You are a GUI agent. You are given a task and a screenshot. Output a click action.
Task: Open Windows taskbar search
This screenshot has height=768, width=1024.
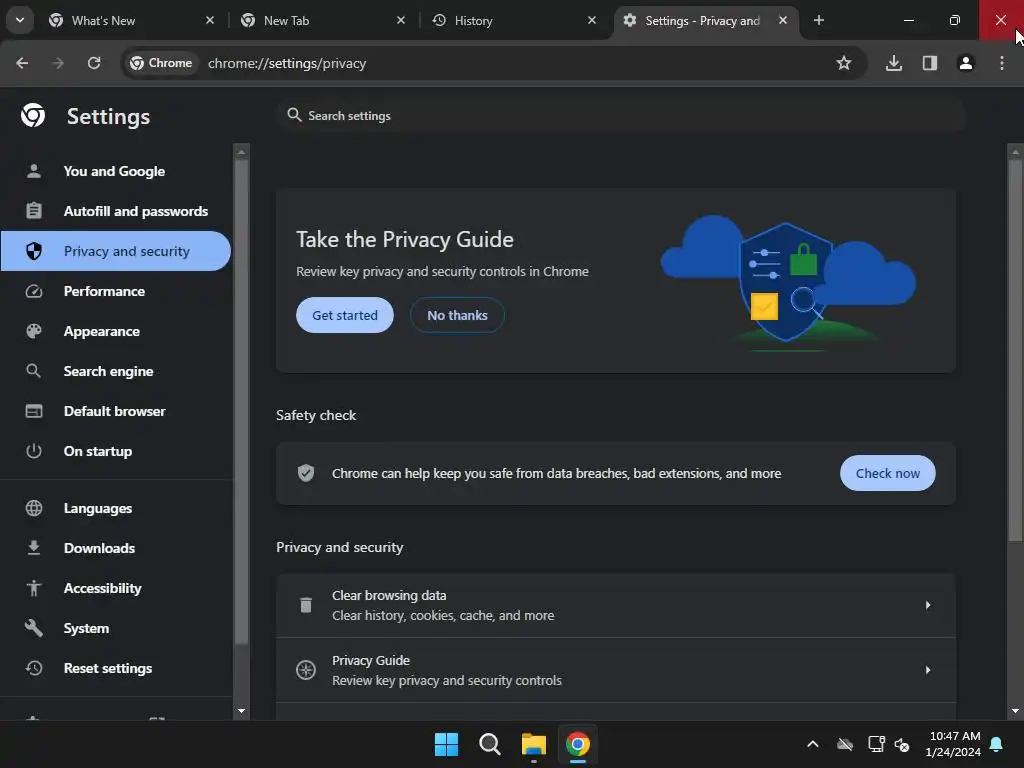pyautogui.click(x=490, y=744)
